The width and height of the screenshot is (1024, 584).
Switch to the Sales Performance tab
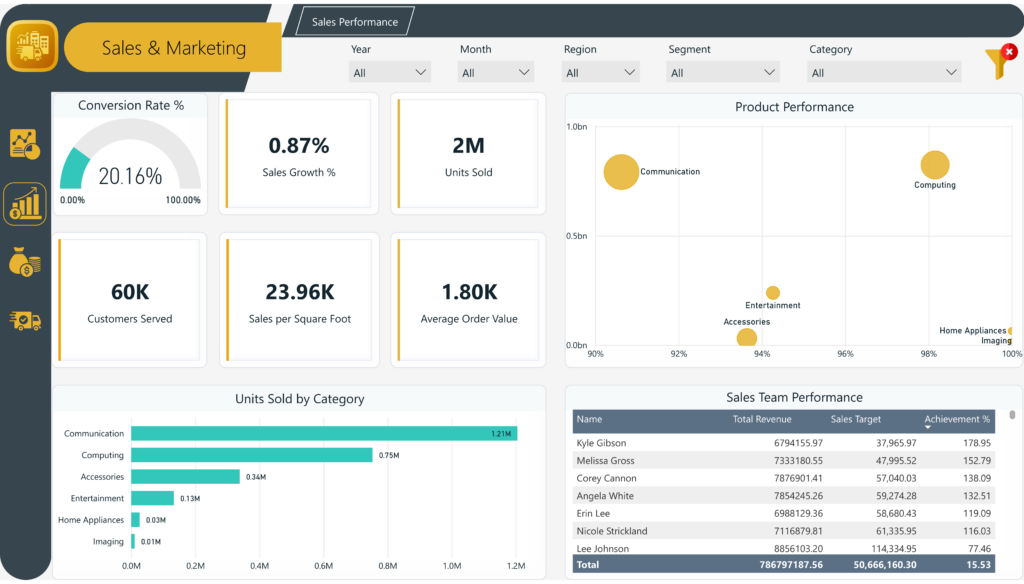coord(355,22)
